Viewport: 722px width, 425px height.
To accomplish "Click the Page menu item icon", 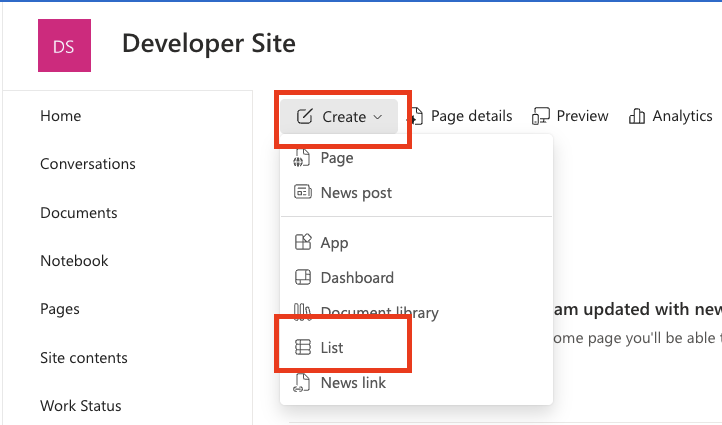I will click(x=302, y=158).
